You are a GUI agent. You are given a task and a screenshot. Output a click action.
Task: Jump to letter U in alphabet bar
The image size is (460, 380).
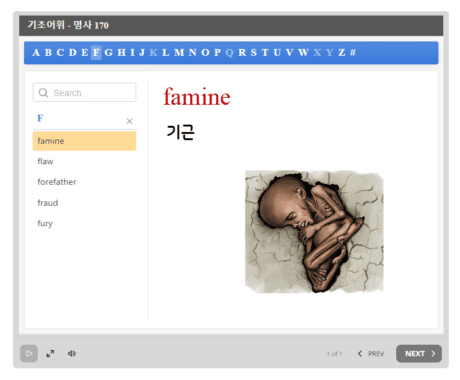(x=277, y=53)
